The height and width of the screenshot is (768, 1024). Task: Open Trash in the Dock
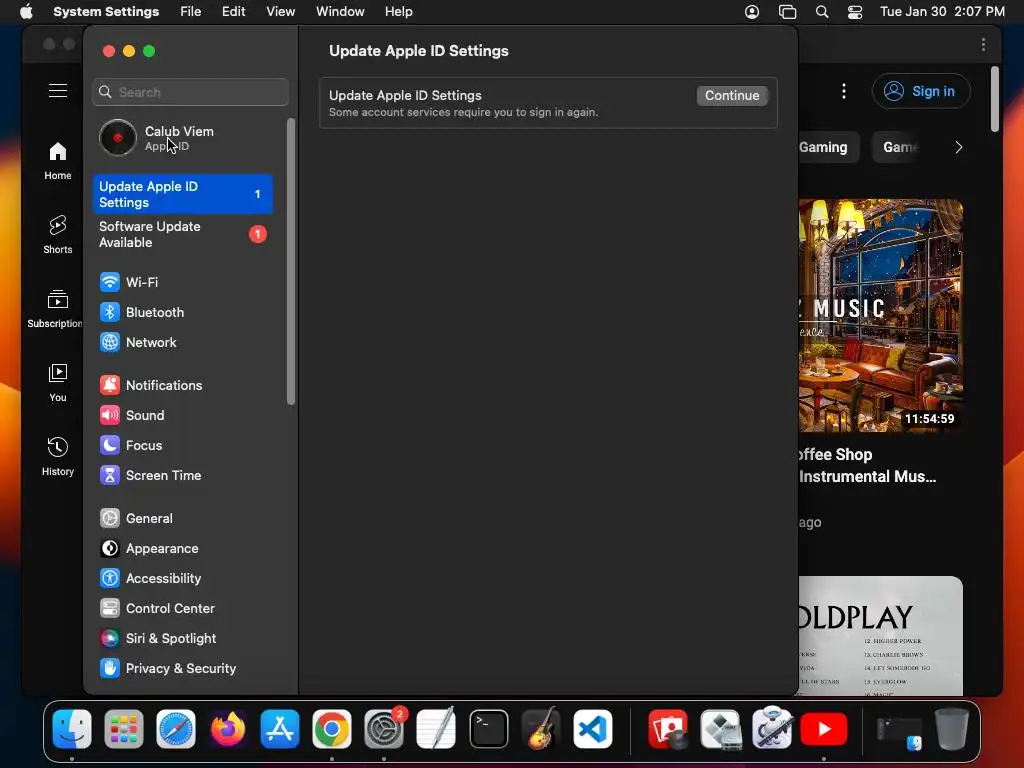pos(952,729)
